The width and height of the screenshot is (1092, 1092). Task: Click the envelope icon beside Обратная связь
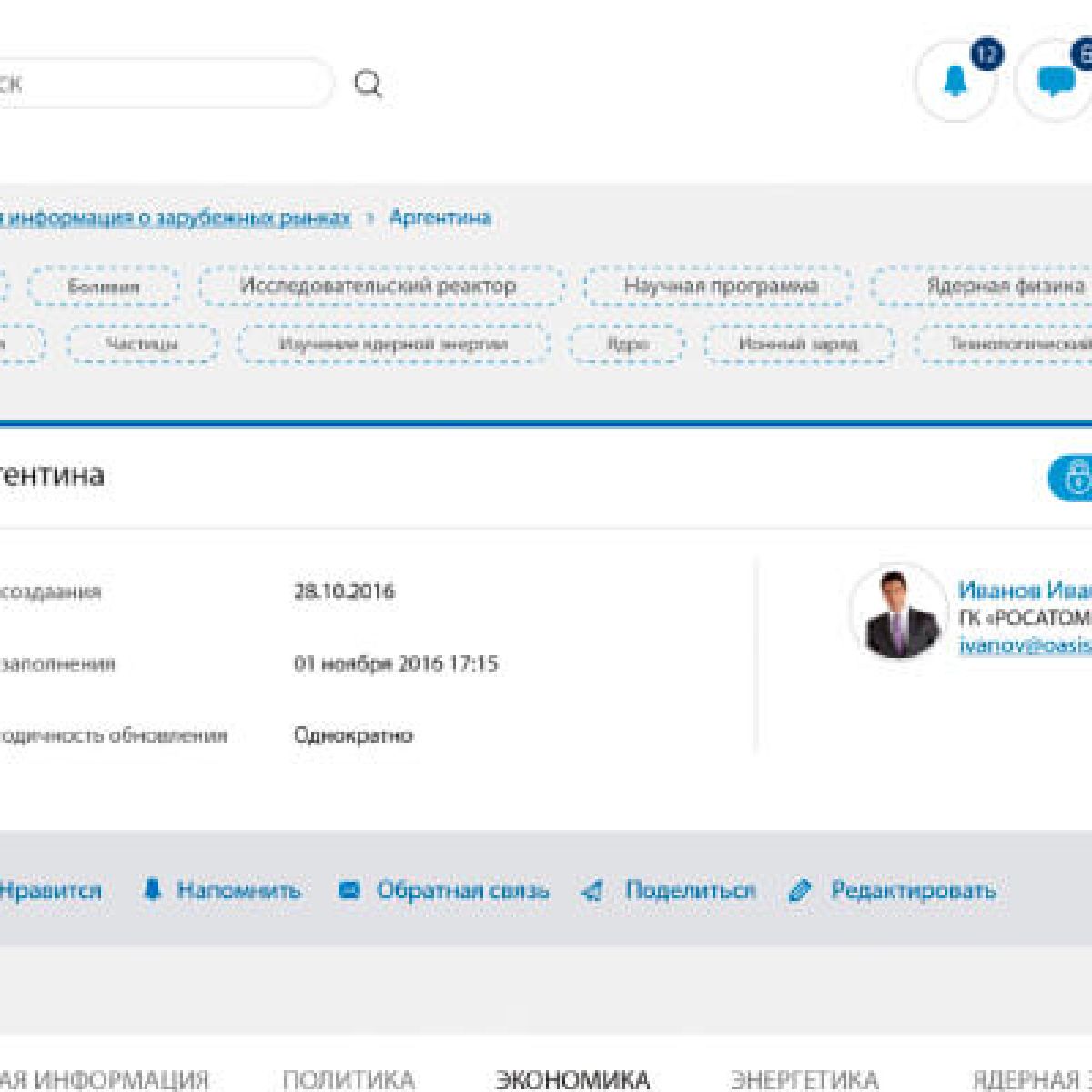[349, 890]
